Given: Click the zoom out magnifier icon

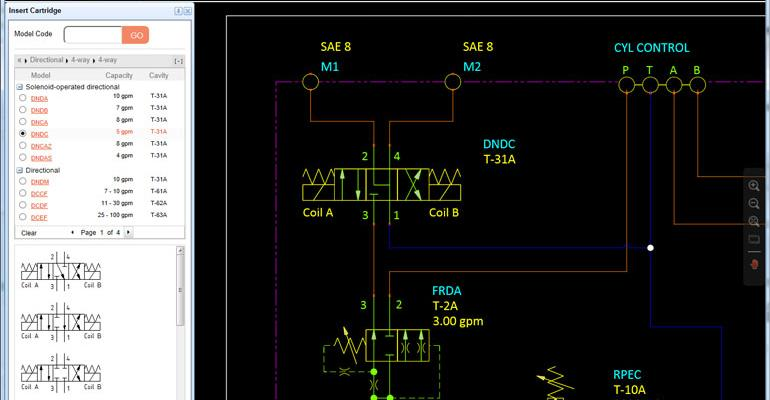Looking at the screenshot, I should coord(754,203).
